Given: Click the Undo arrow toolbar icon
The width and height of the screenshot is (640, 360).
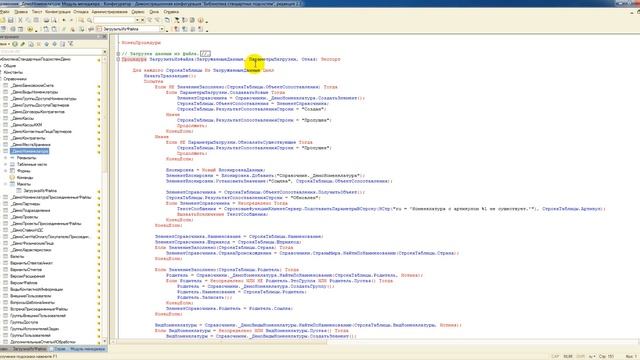Looking at the screenshot, I should pyautogui.click(x=64, y=20).
